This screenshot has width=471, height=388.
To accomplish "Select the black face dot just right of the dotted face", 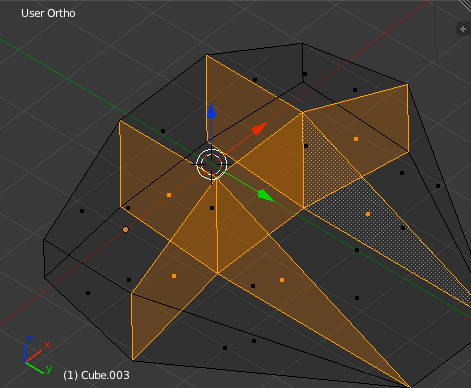I will pos(403,228).
